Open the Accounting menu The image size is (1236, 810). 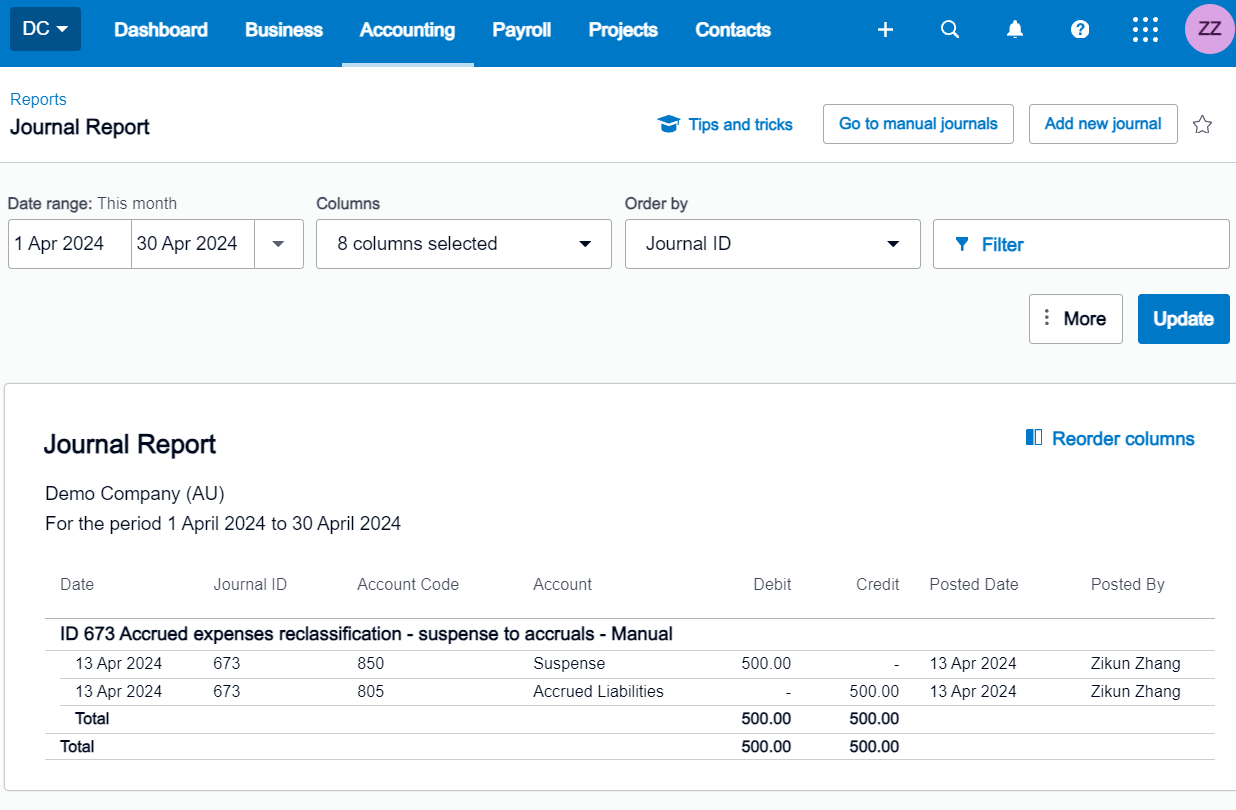407,30
